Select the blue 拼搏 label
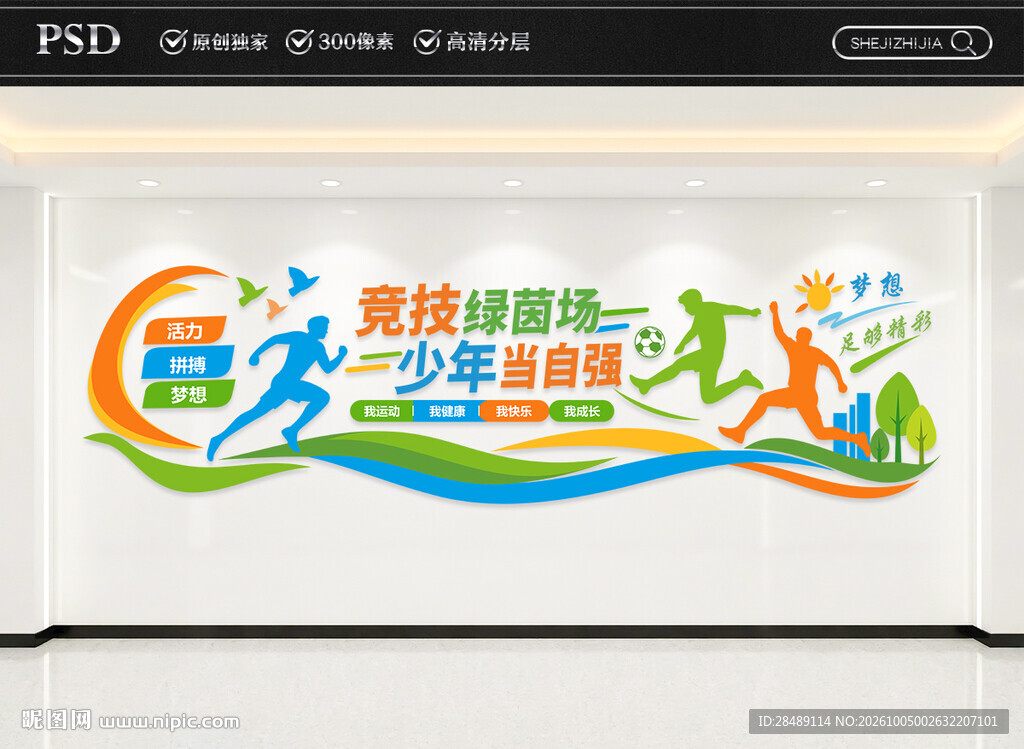This screenshot has width=1024, height=749. pos(188,363)
